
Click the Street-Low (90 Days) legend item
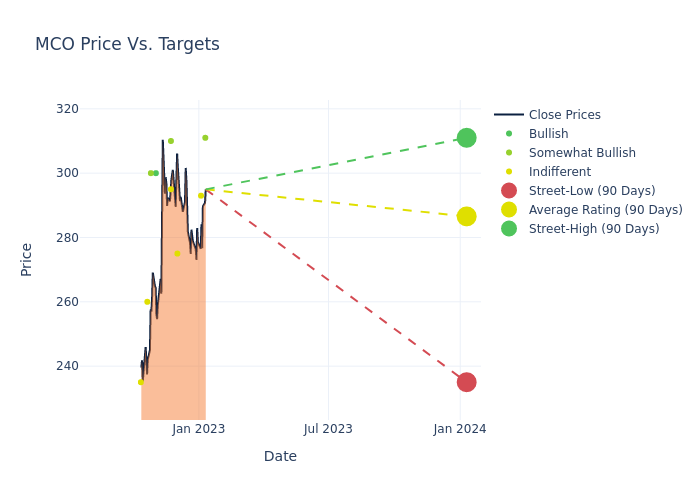pyautogui.click(x=591, y=191)
